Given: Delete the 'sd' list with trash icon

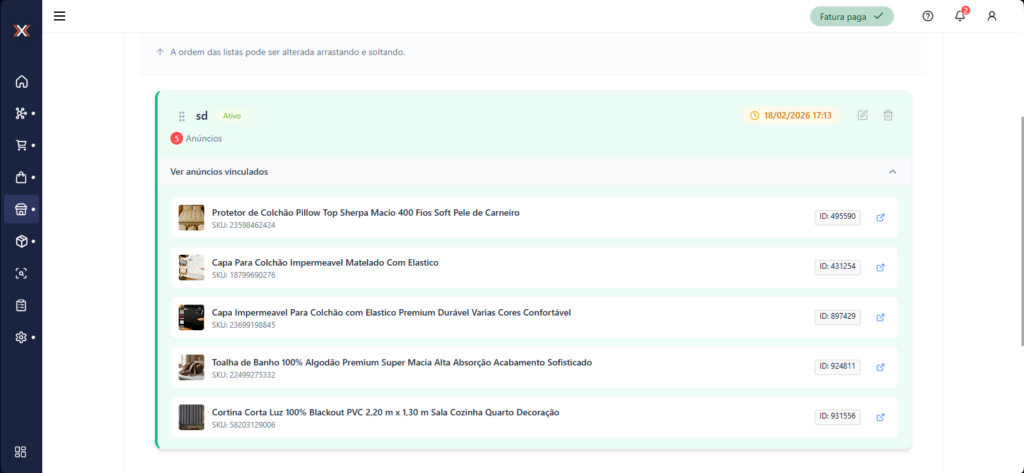Looking at the screenshot, I should coord(888,116).
